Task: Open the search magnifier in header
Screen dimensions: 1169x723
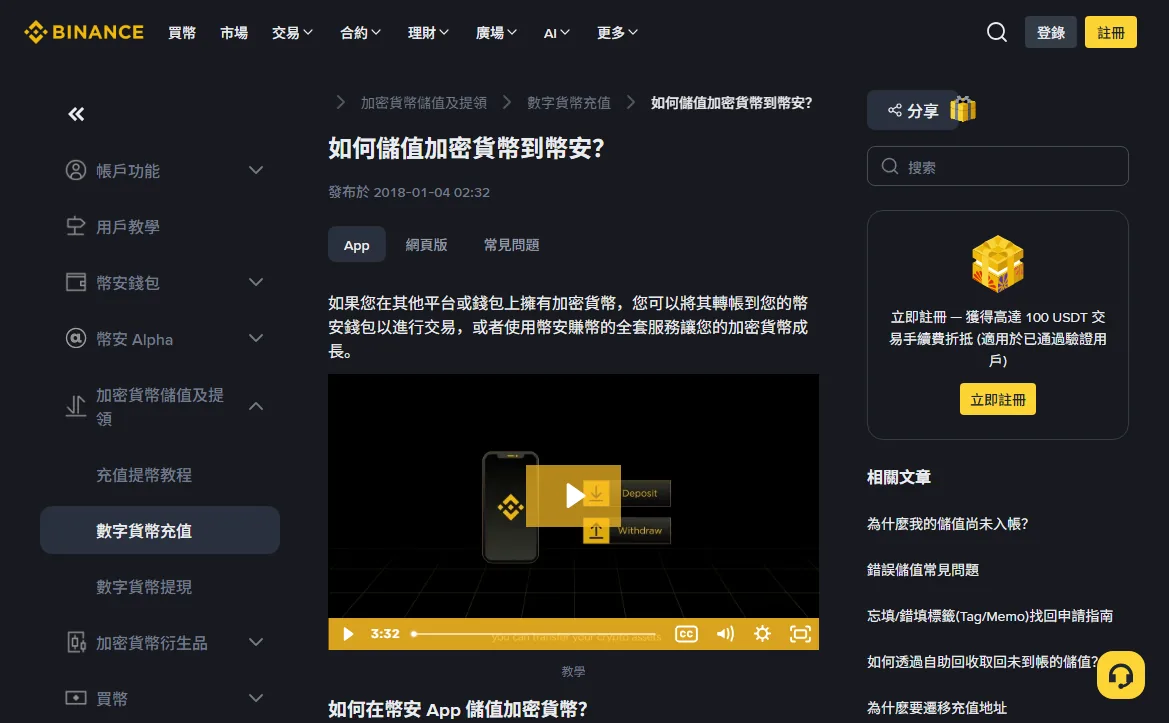Action: coord(997,32)
